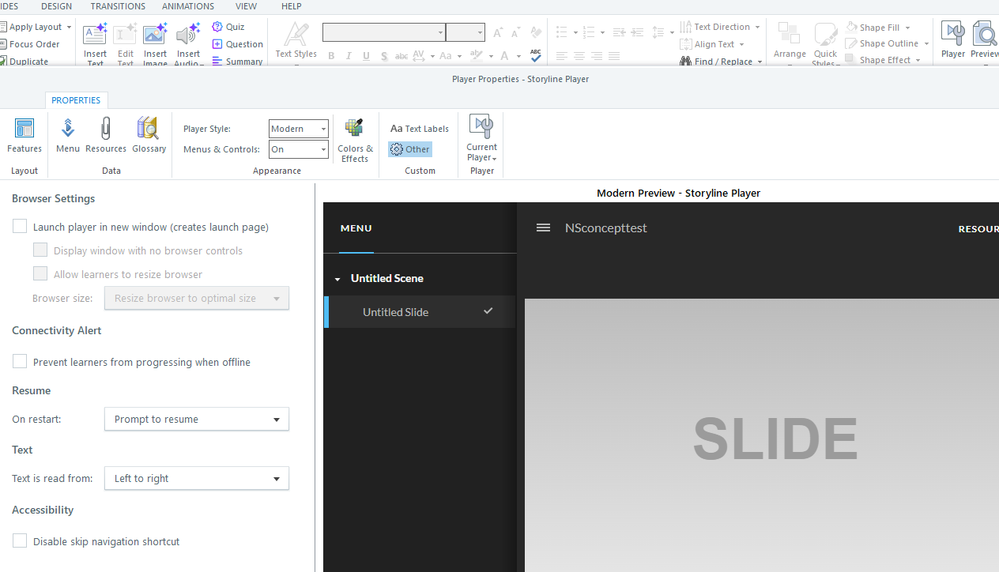Open Colors & Effects settings

354,140
